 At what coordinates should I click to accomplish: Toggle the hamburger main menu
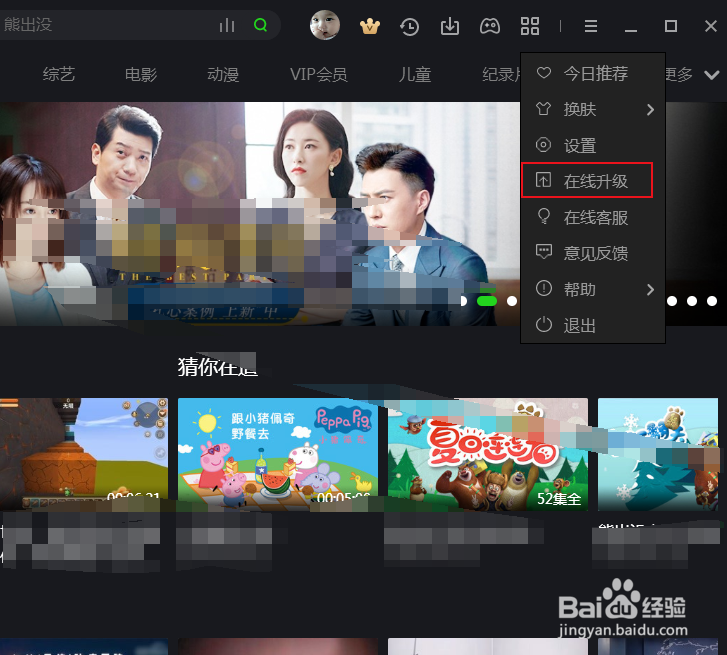591,26
